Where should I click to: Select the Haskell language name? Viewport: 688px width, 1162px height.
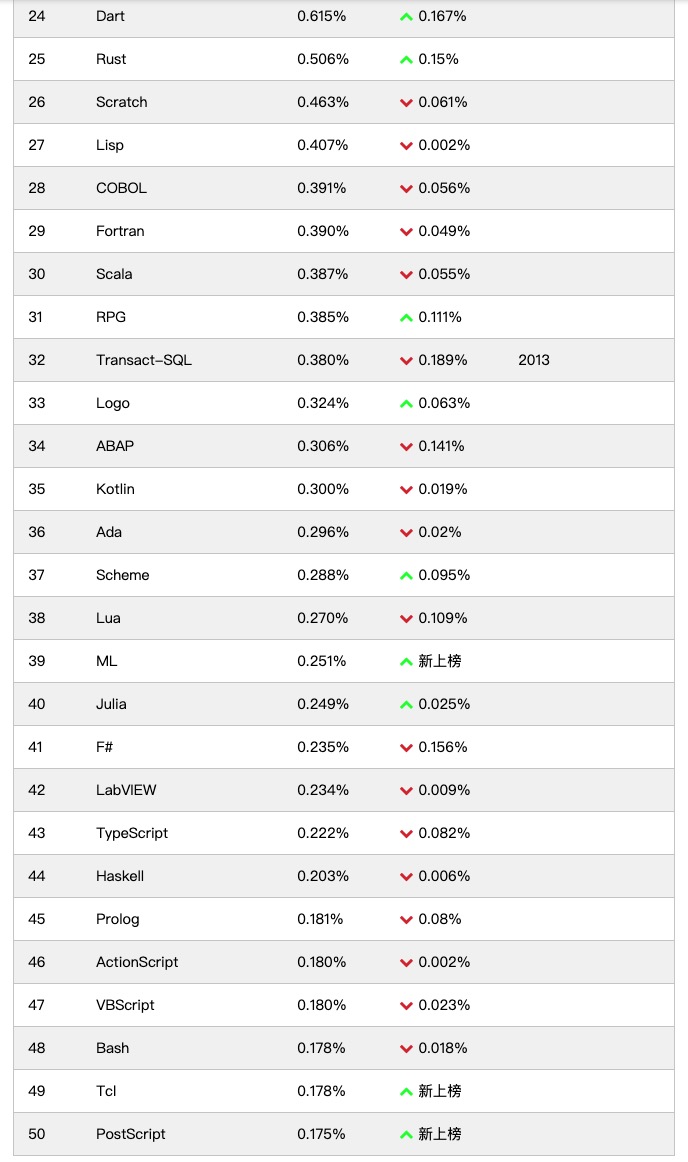click(x=120, y=876)
